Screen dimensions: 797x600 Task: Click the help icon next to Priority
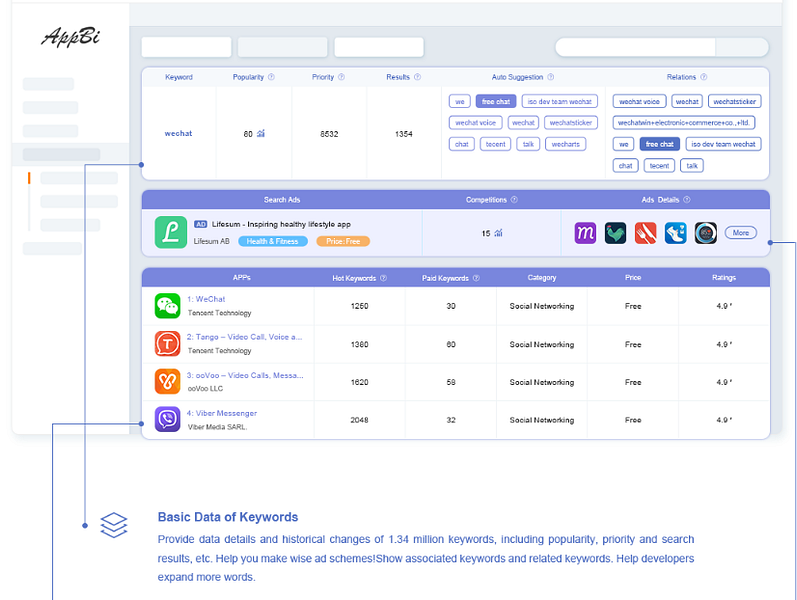[342, 77]
